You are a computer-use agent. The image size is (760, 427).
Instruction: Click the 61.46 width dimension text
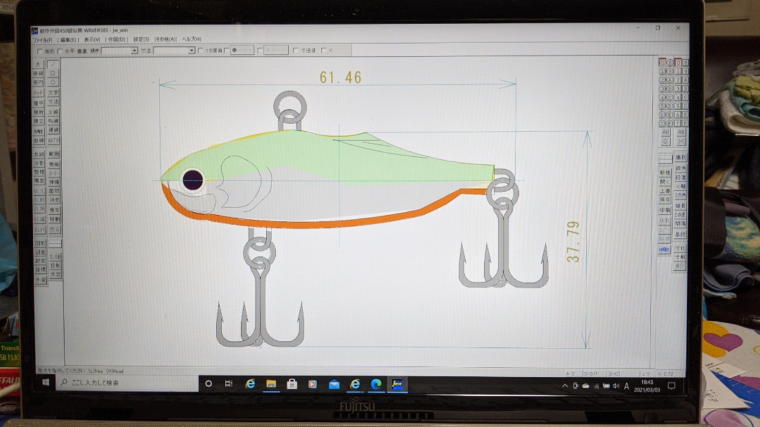coord(340,77)
